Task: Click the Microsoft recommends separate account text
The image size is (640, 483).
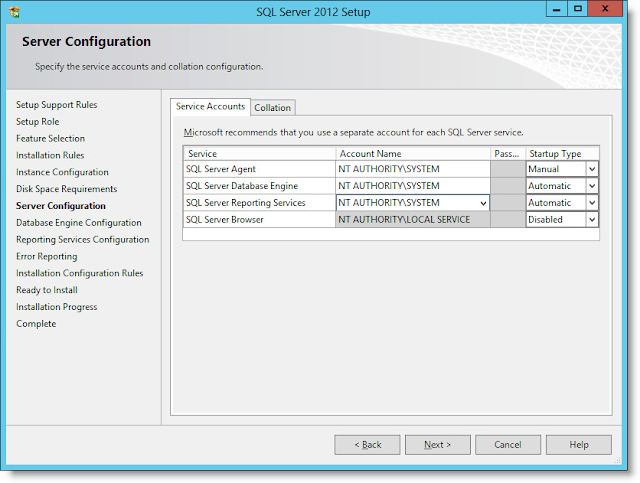Action: pos(353,132)
